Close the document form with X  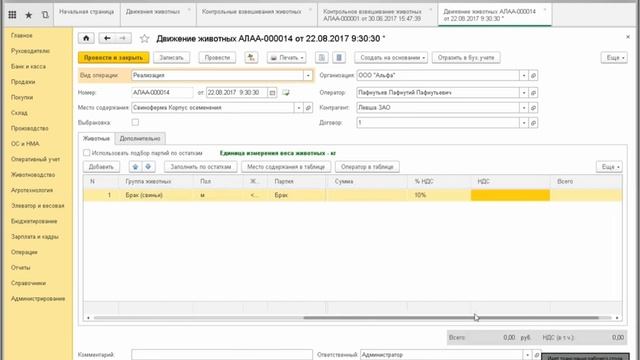pyautogui.click(x=628, y=37)
